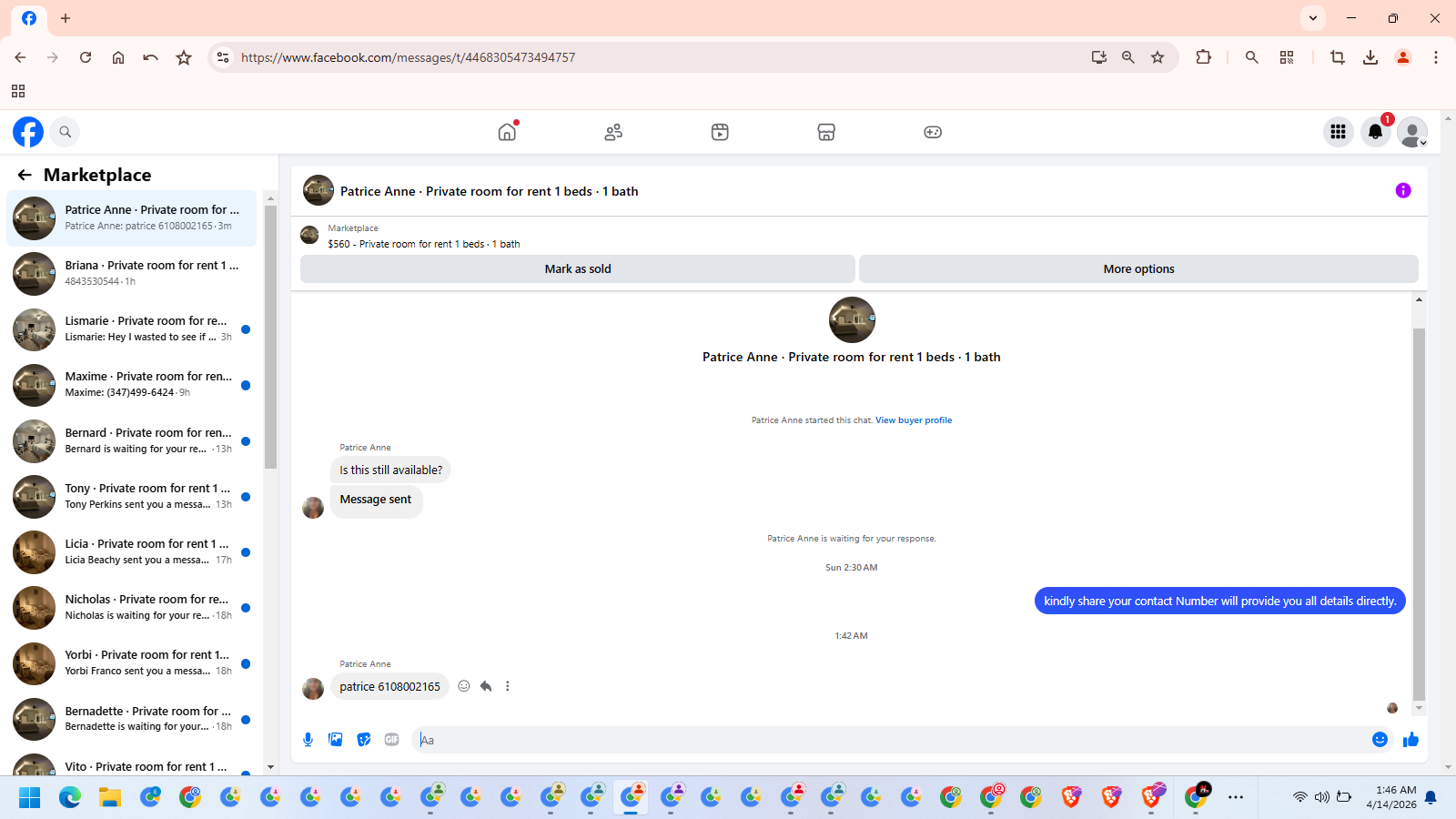Open the Marketplace storefront icon in top navigation
Viewport: 1456px width, 819px height.
tap(826, 132)
